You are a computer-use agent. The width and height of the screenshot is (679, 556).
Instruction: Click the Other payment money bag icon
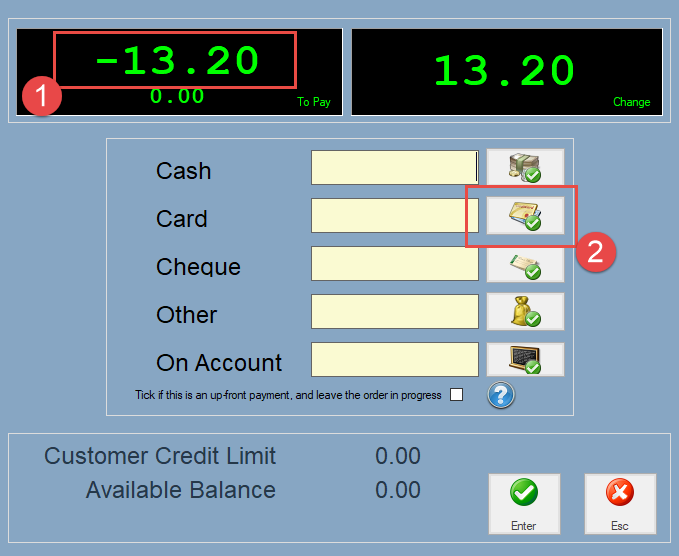click(x=525, y=311)
